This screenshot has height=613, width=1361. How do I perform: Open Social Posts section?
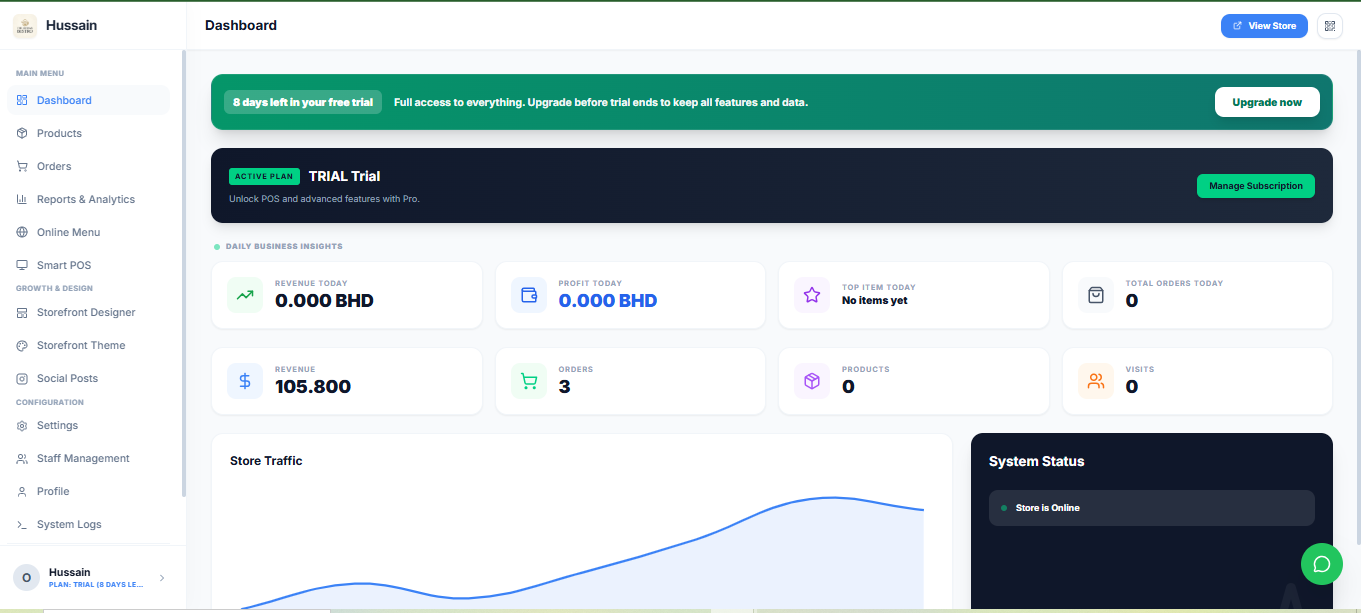coord(88,378)
